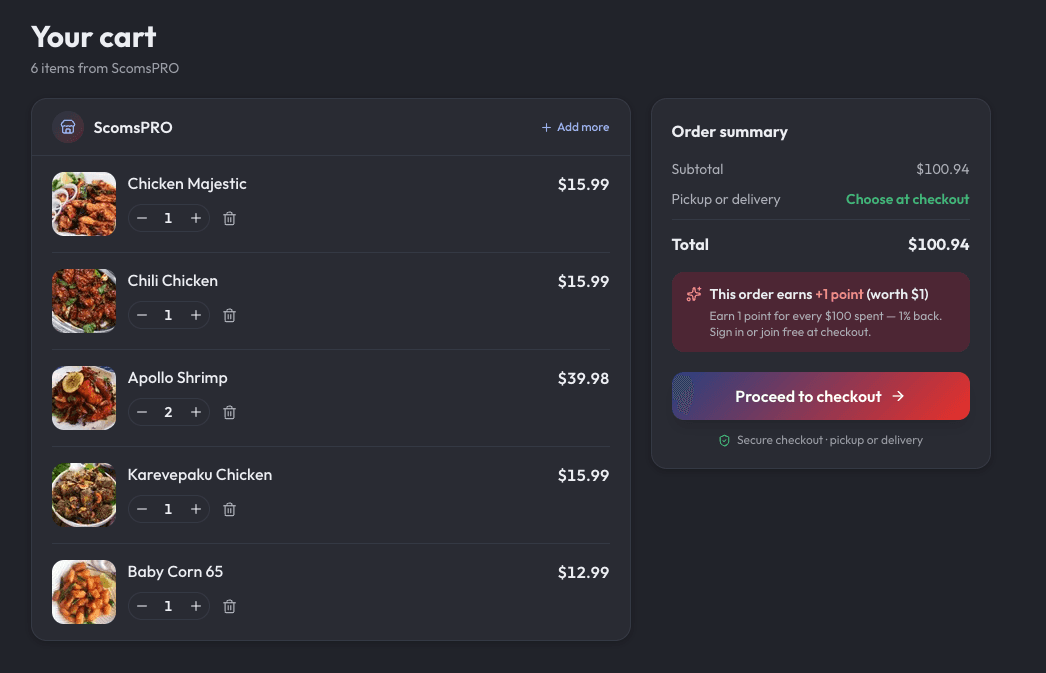Open the Apollo Shrimp thumbnail image
Screen dimensions: 1046x673
tap(84, 398)
